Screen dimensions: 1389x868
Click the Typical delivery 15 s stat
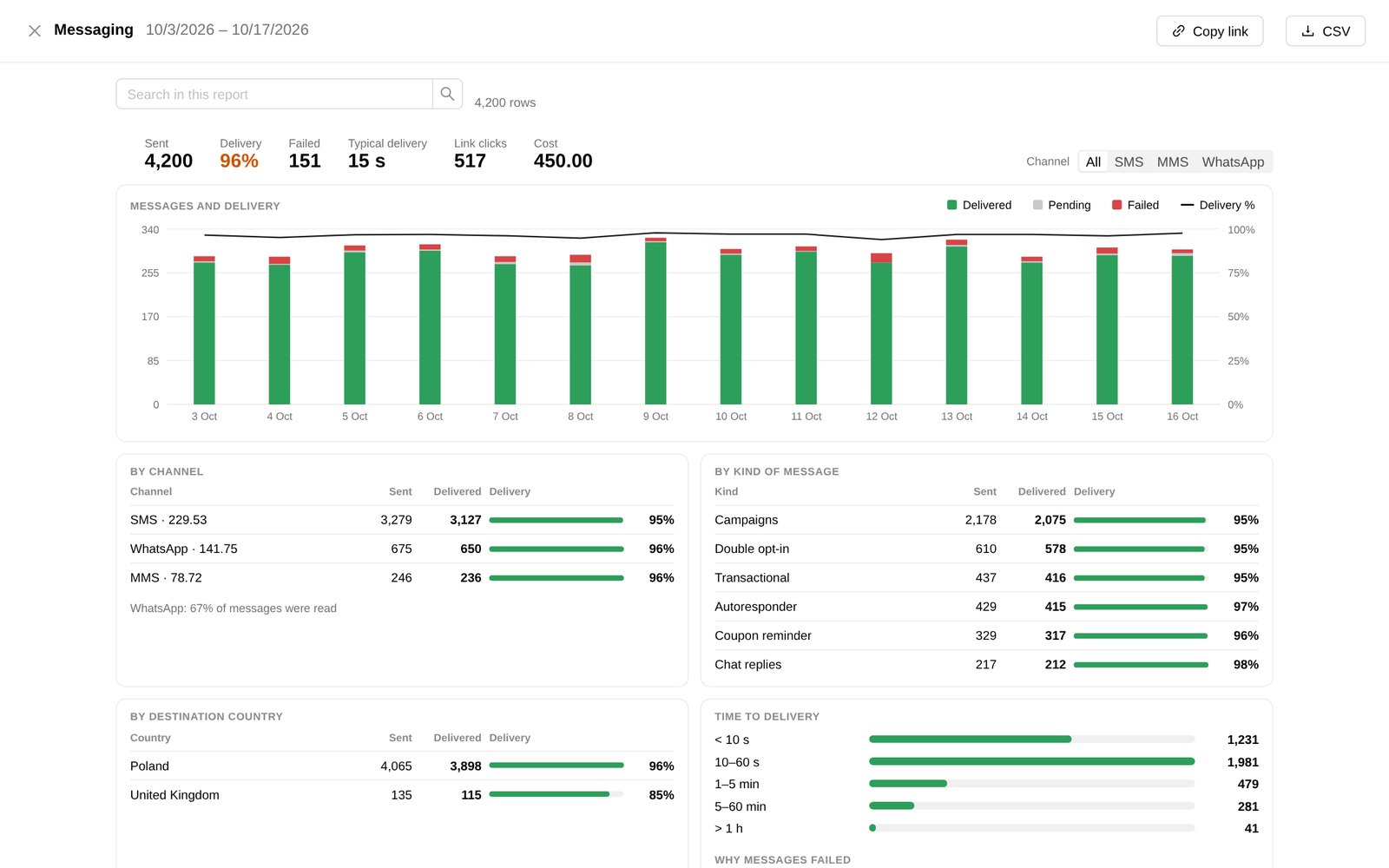pos(387,154)
